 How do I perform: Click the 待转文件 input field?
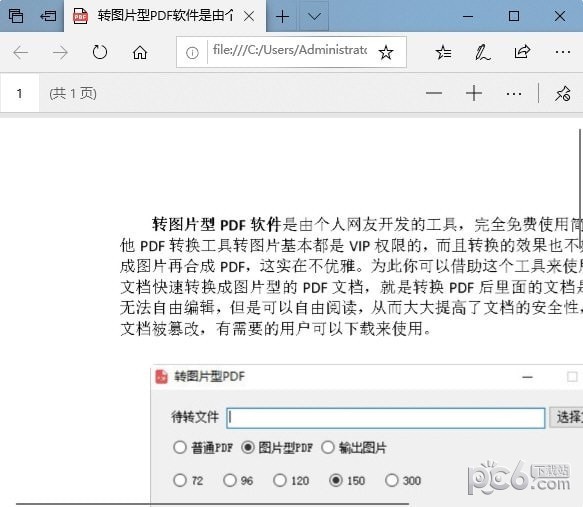tap(386, 418)
